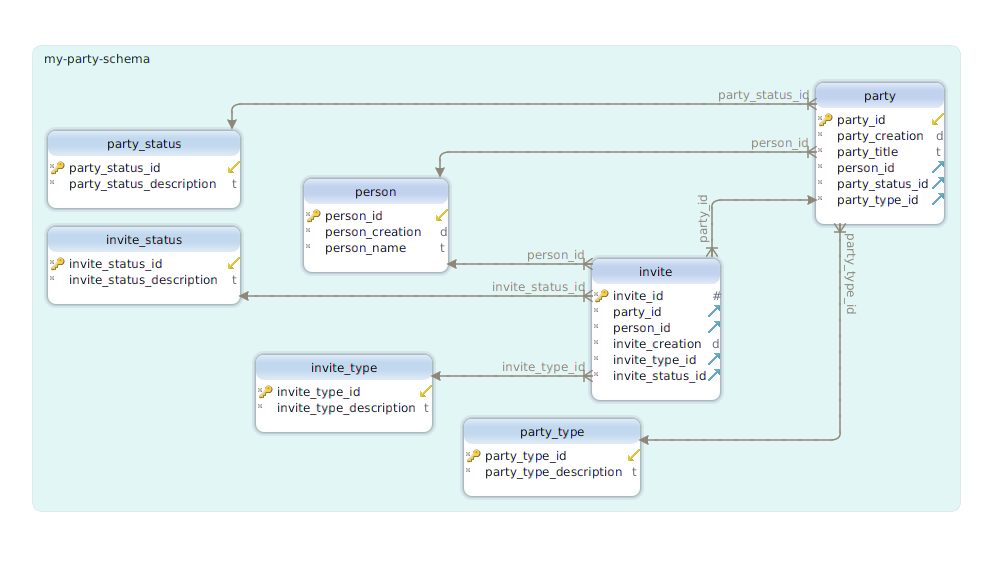Select the my-party-schema title
This screenshot has height=576, width=992.
coord(96,59)
